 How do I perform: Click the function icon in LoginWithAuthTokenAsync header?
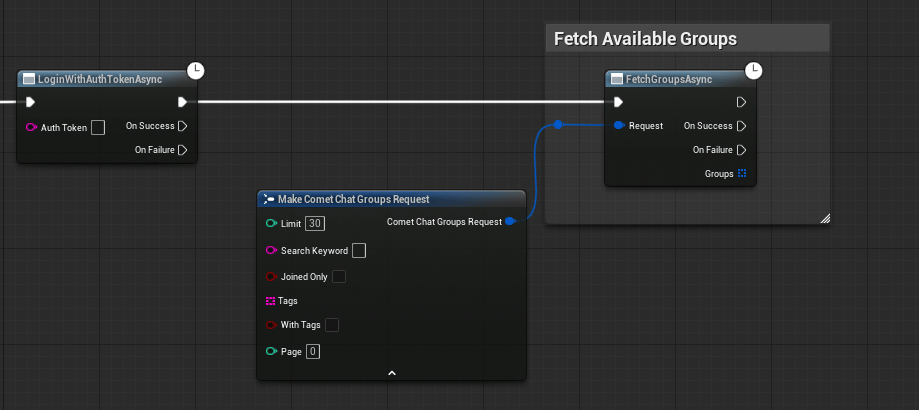point(28,79)
